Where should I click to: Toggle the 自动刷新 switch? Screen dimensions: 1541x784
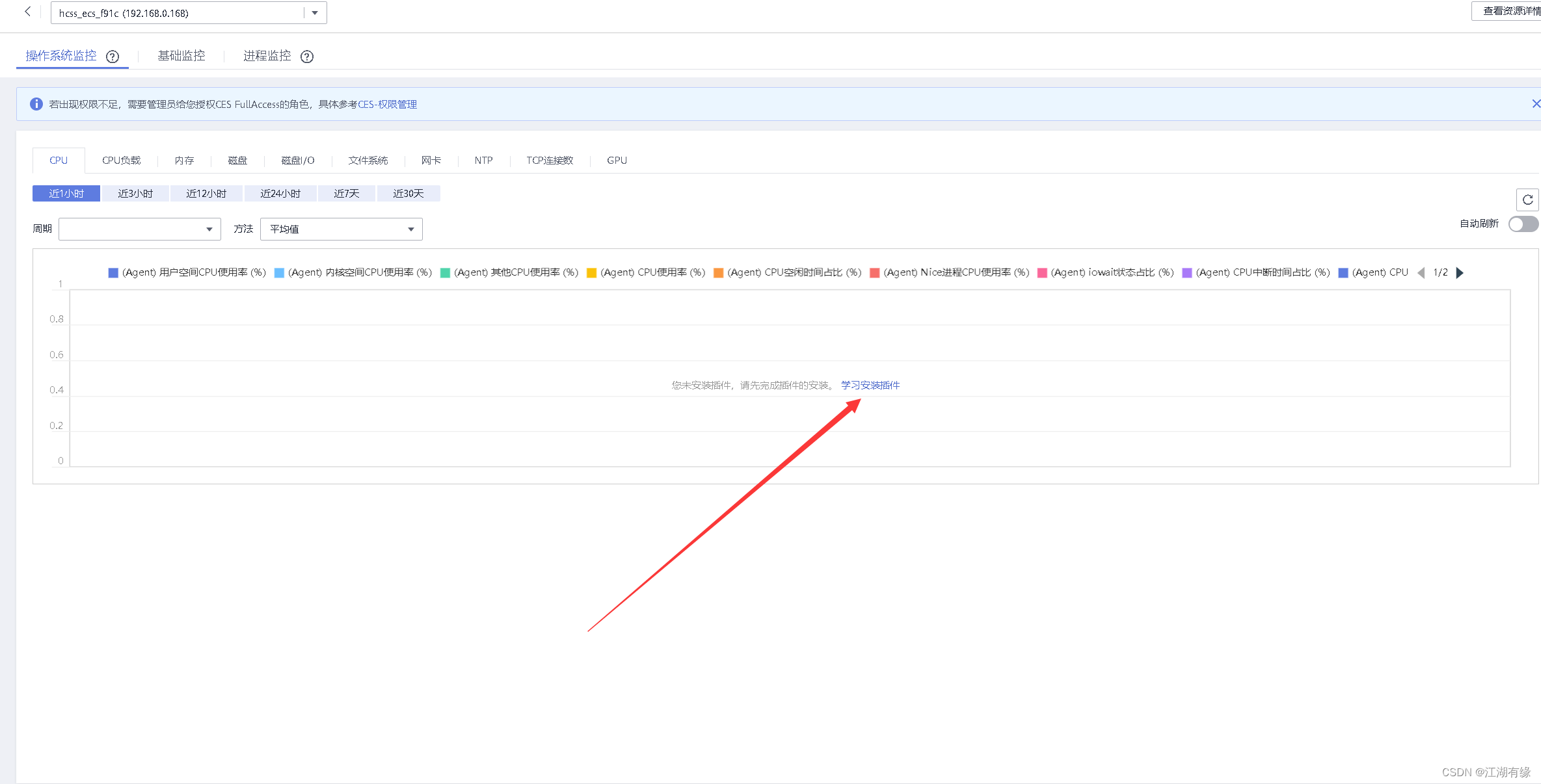(x=1523, y=224)
